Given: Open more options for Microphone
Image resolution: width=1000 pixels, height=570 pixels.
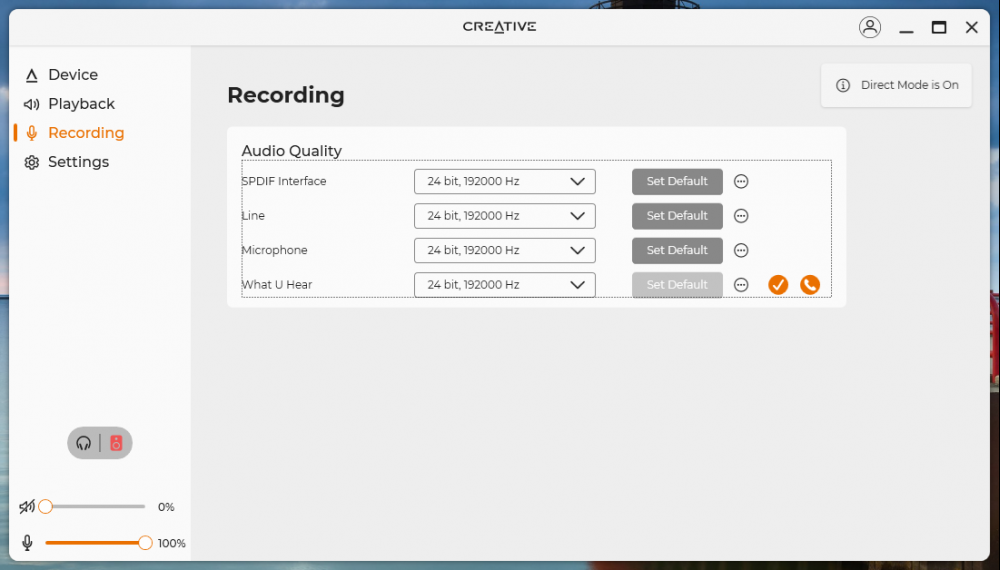Looking at the screenshot, I should coord(741,251).
